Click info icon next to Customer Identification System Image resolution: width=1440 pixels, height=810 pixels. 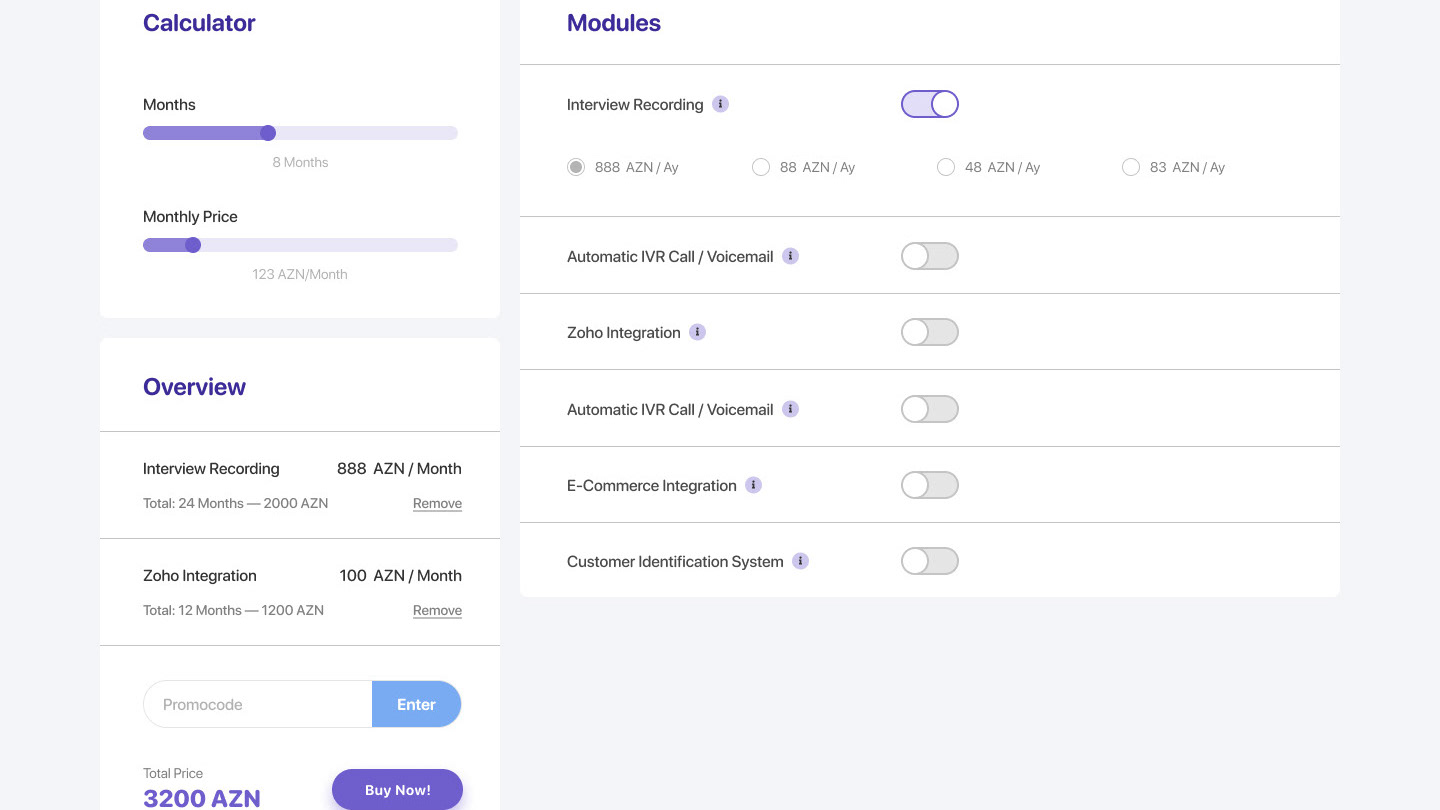[800, 561]
